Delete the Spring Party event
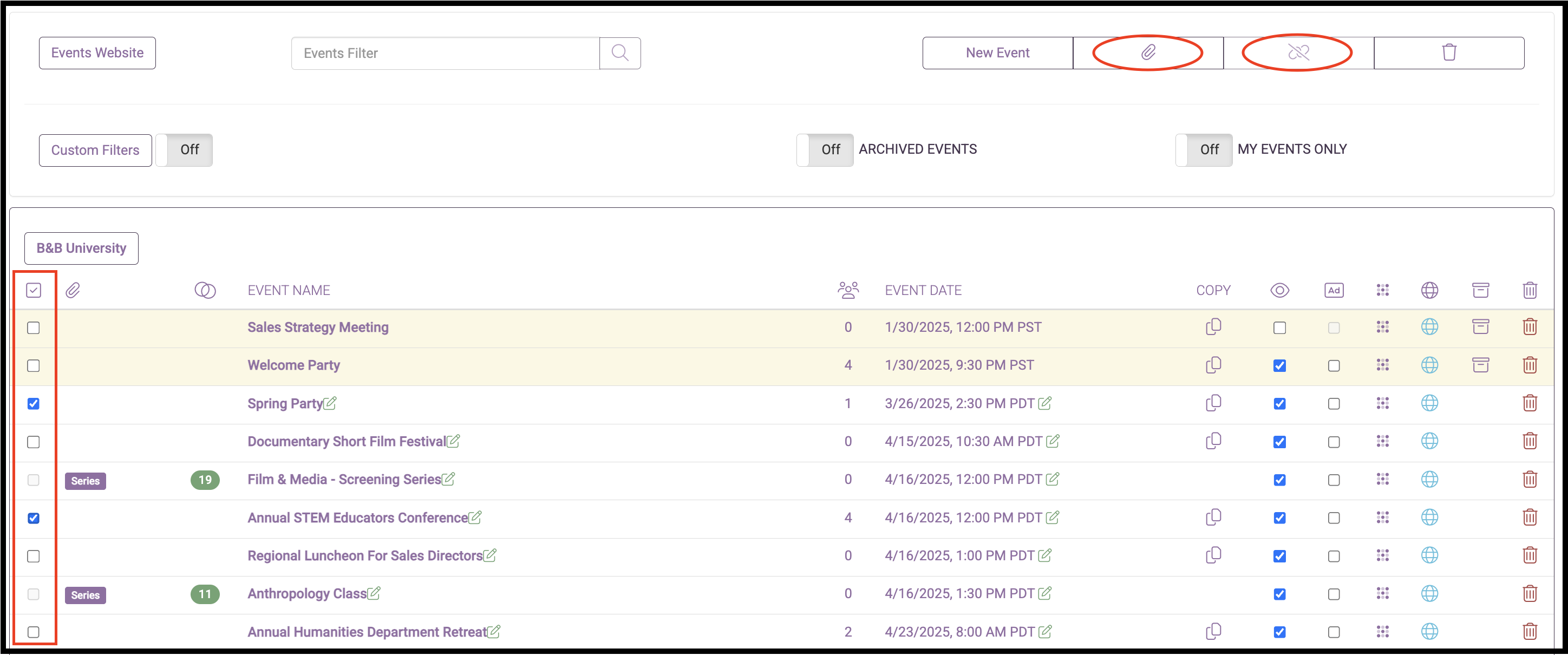The height and width of the screenshot is (655, 1568). pos(1529,403)
